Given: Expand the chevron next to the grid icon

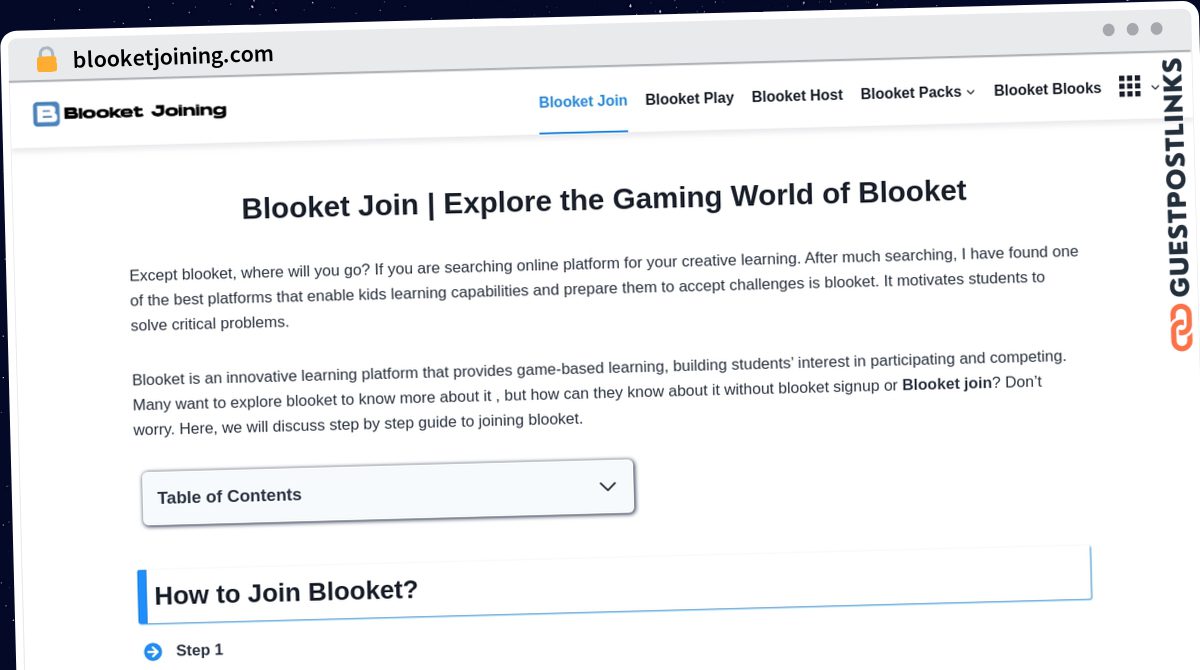Looking at the screenshot, I should coord(1155,86).
